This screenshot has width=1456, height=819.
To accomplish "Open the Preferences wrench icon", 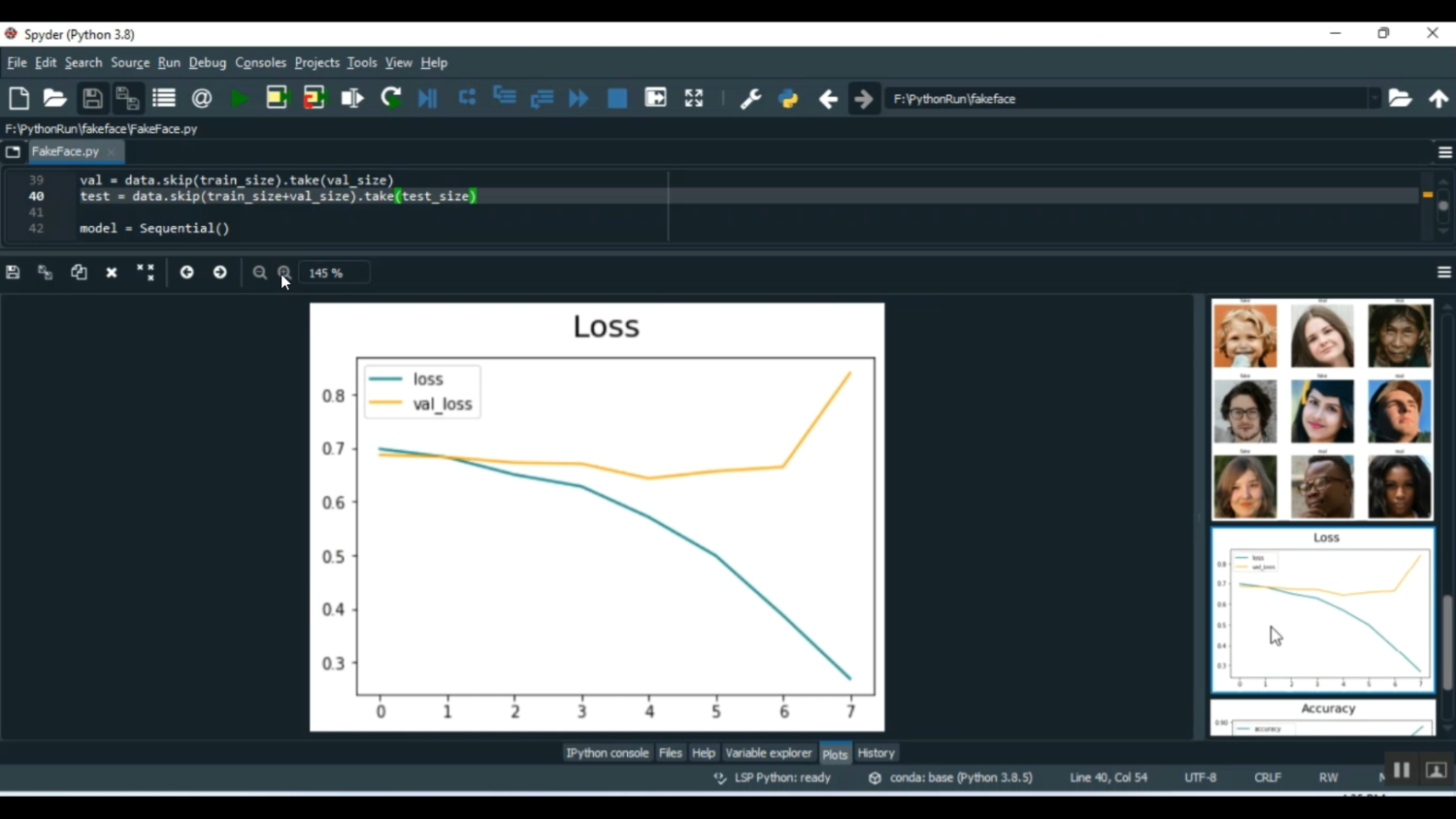I will tap(750, 98).
